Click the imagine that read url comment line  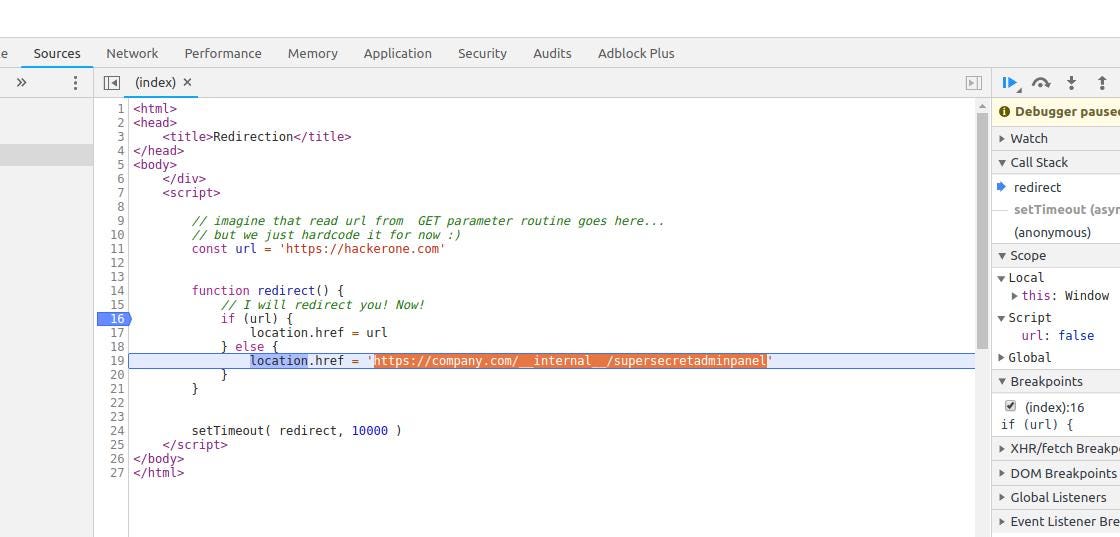click(x=428, y=221)
